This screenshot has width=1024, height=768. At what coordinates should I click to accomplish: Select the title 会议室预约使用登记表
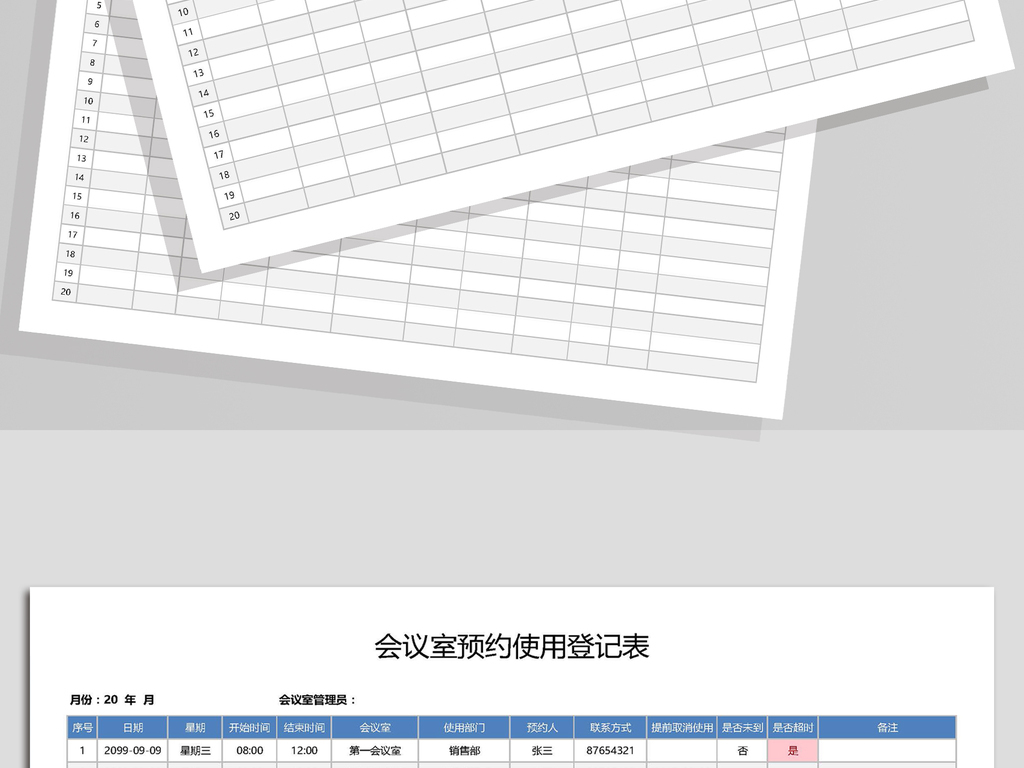point(512,644)
